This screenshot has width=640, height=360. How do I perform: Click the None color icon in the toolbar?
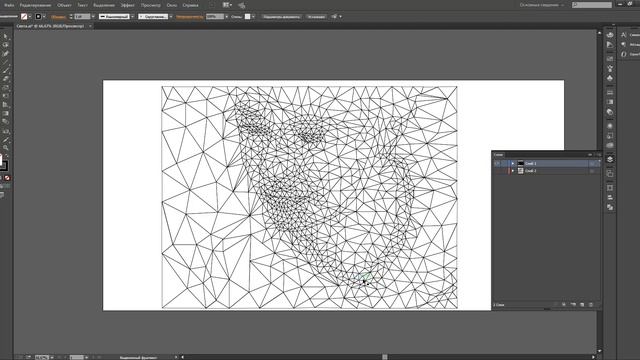pos(8,178)
